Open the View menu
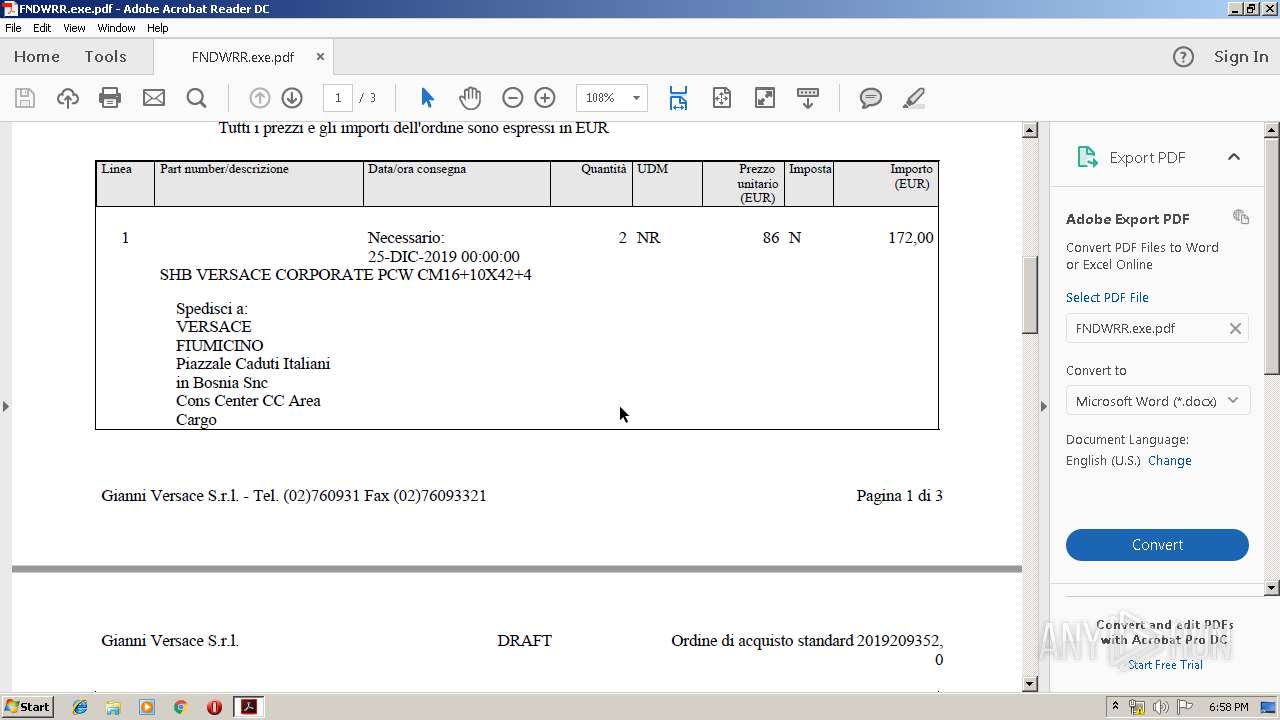The image size is (1280, 720). pos(74,28)
